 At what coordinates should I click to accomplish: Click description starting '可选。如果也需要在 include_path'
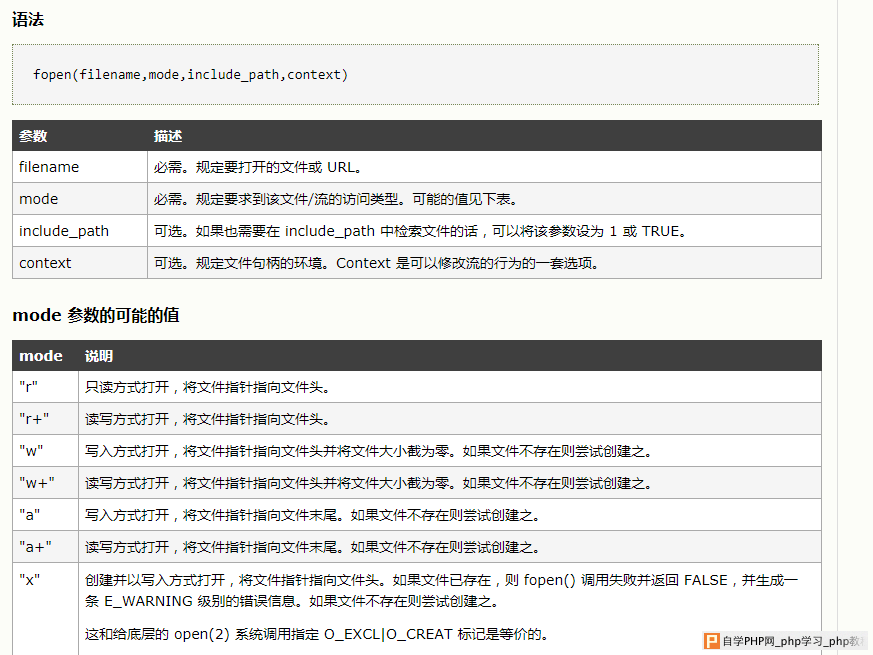pyautogui.click(x=421, y=231)
